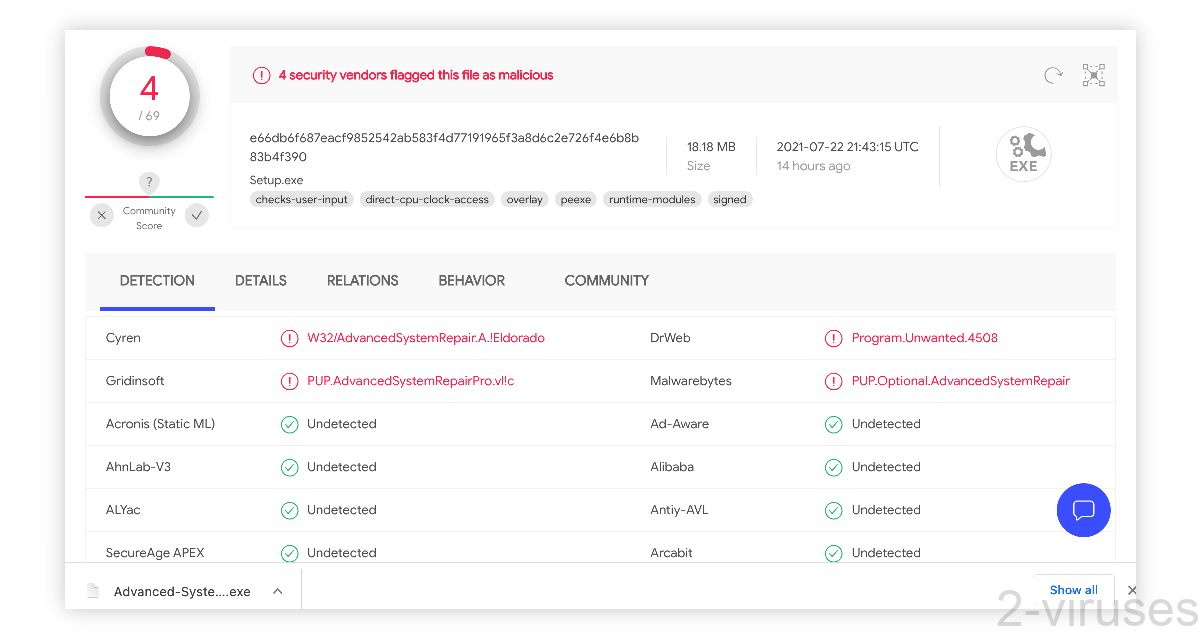Image resolution: width=1200 pixels, height=637 pixels.
Task: Click the reanalyze refresh icon
Action: pyautogui.click(x=1052, y=75)
